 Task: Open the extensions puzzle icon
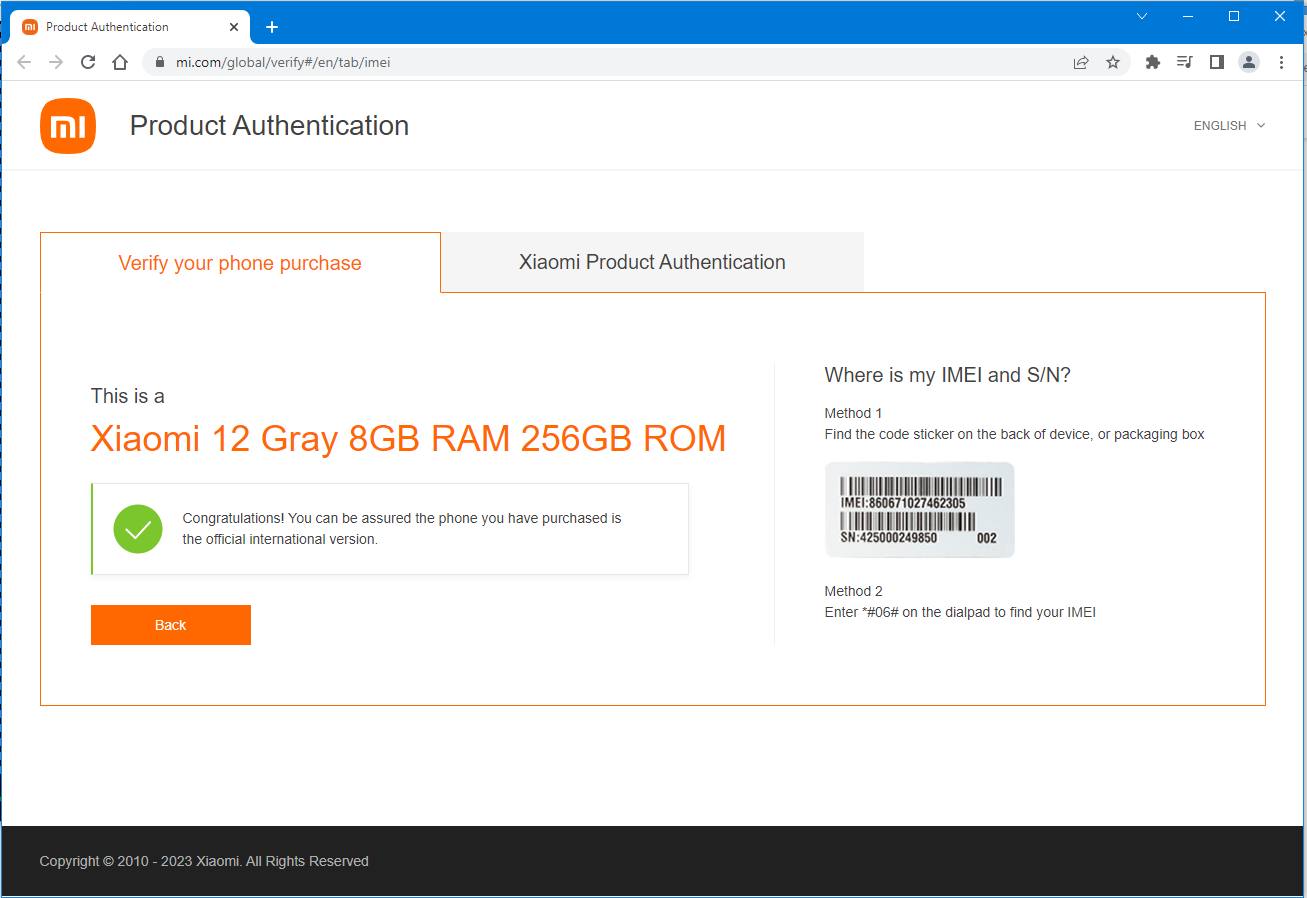point(1153,62)
